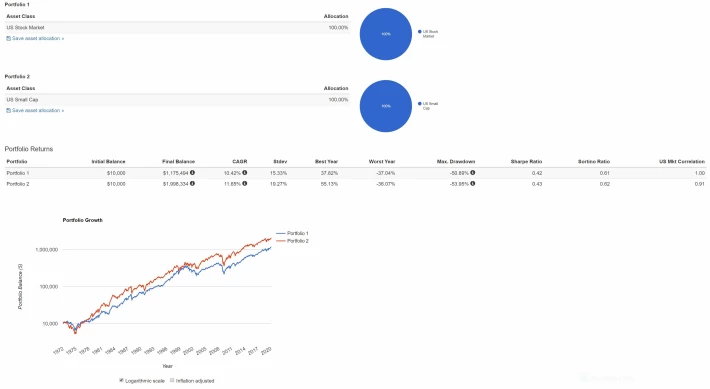Enable the Inflation adjusted checkbox
The image size is (710, 389).
[172, 380]
